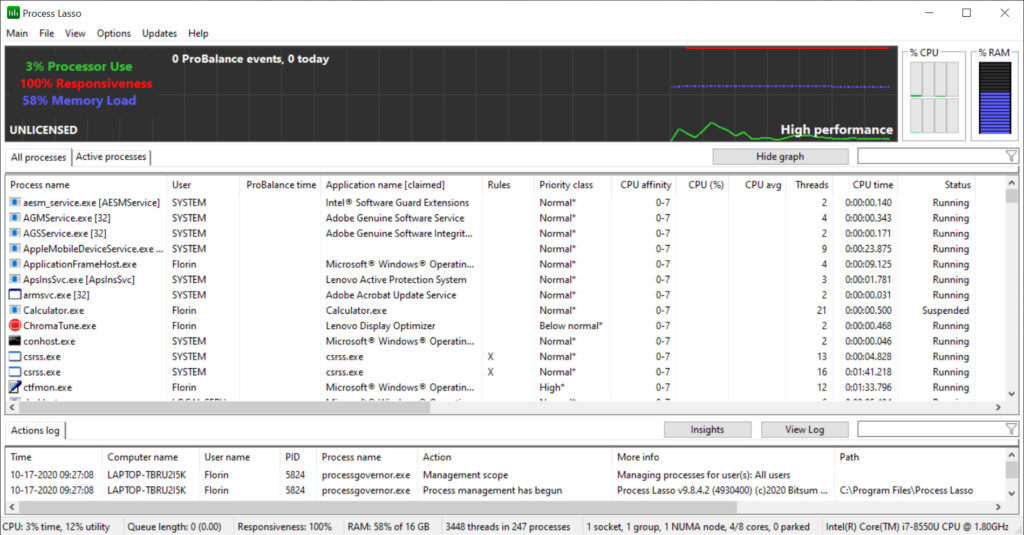Click the Insights button
Screen dimensions: 1024x535
[707, 430]
